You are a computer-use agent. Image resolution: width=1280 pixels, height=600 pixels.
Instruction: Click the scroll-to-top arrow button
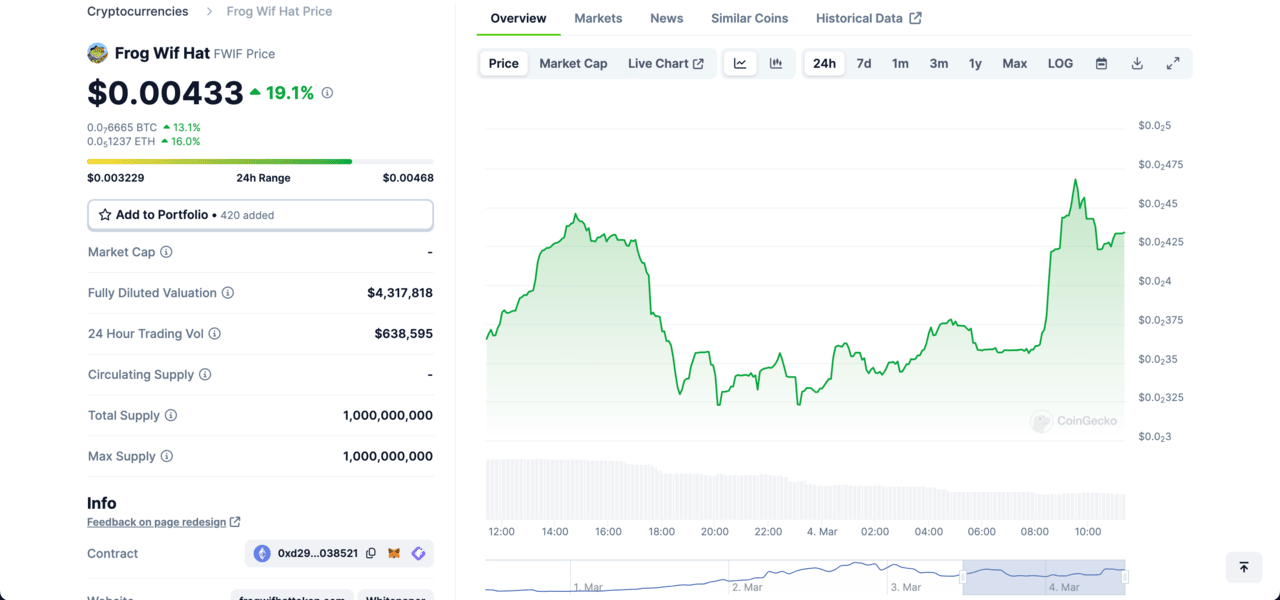coord(1244,567)
